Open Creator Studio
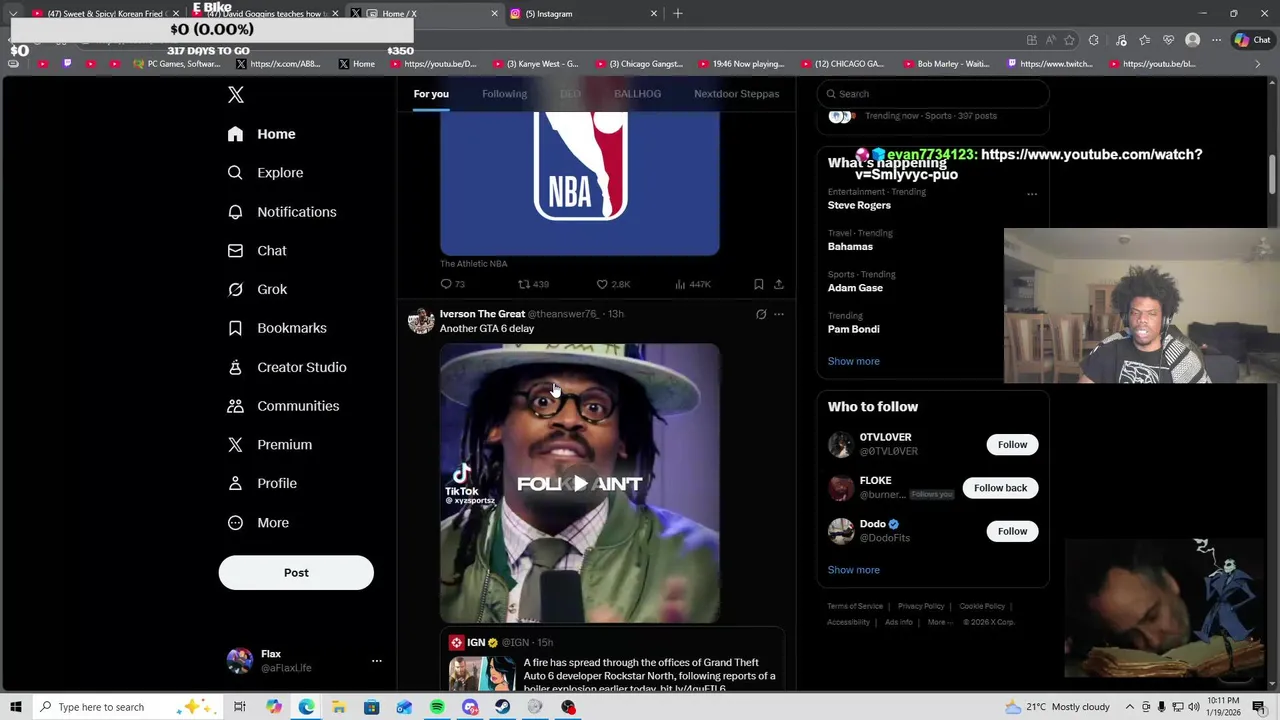The height and width of the screenshot is (720, 1280). pyautogui.click(x=286, y=367)
